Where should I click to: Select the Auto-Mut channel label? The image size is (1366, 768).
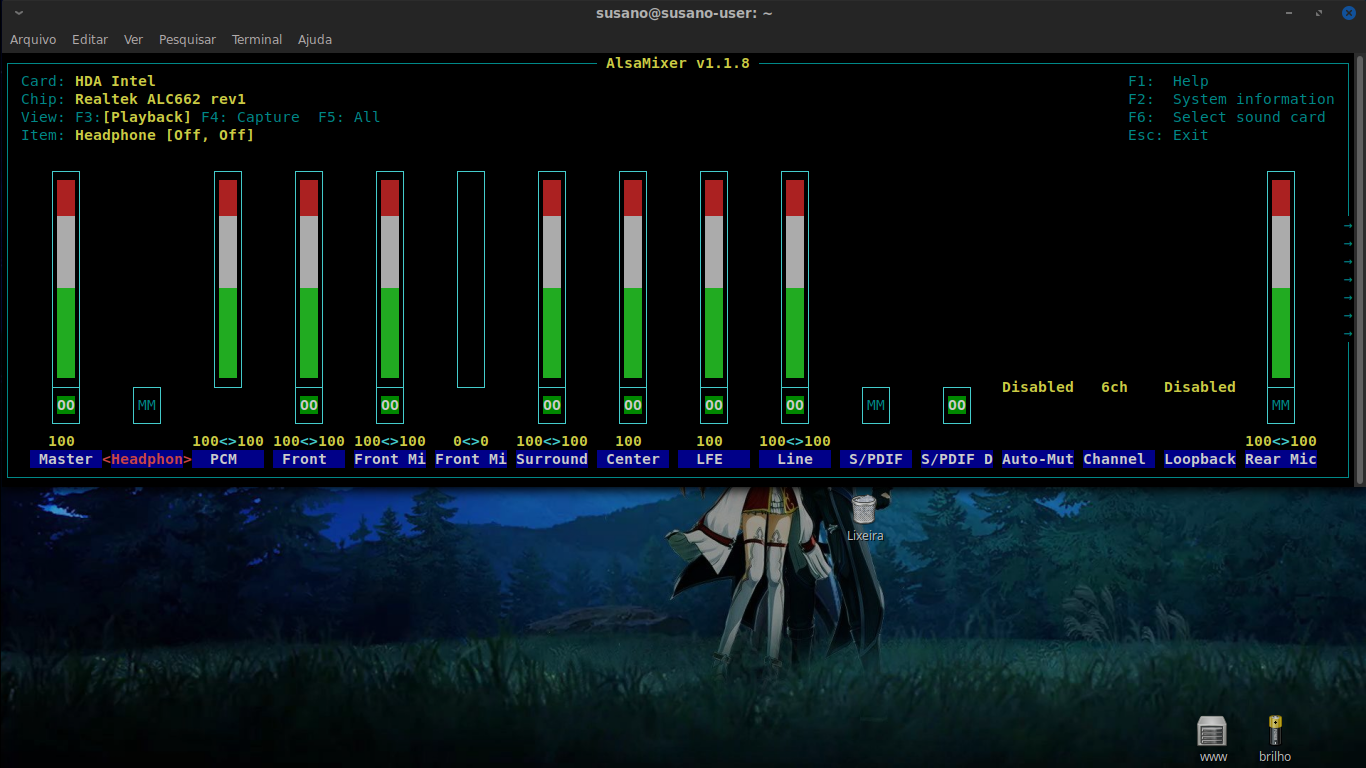[x=1038, y=459]
